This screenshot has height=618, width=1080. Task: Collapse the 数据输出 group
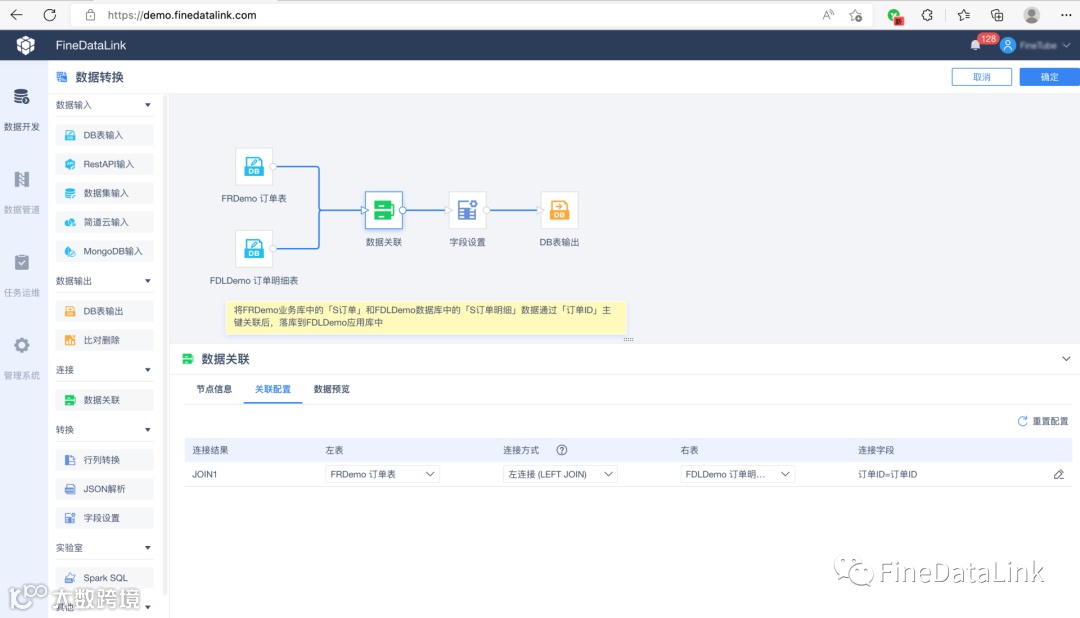click(147, 280)
